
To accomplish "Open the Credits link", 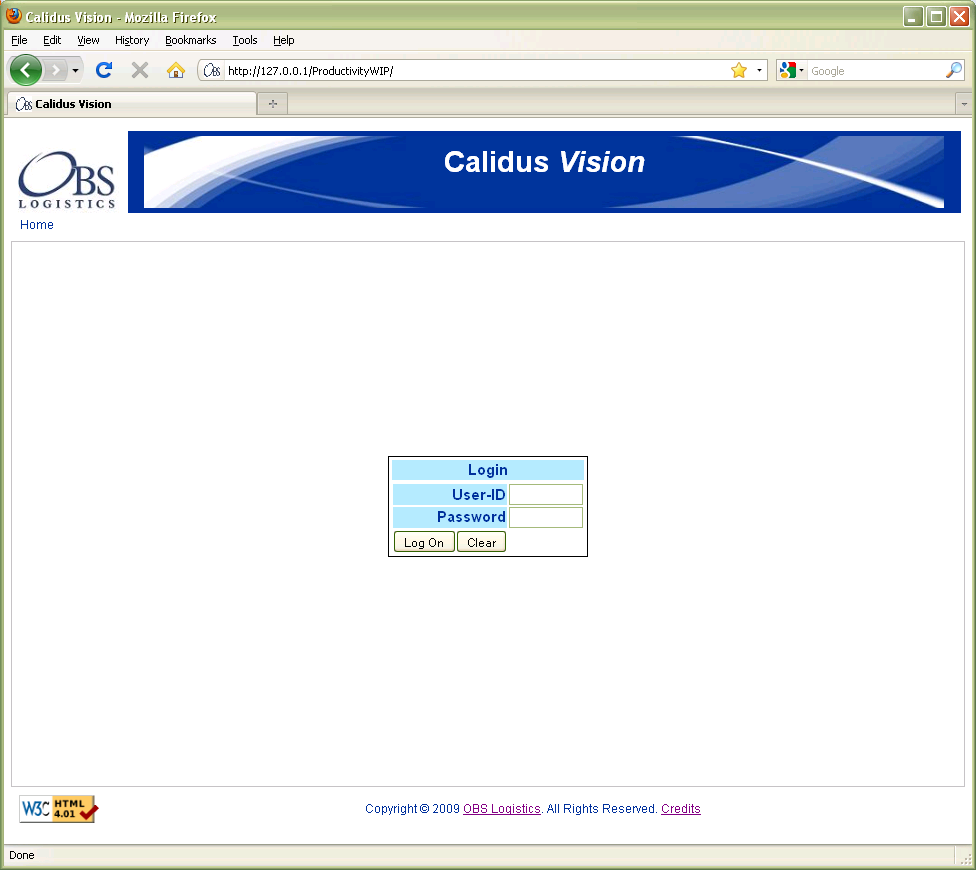I will (680, 809).
